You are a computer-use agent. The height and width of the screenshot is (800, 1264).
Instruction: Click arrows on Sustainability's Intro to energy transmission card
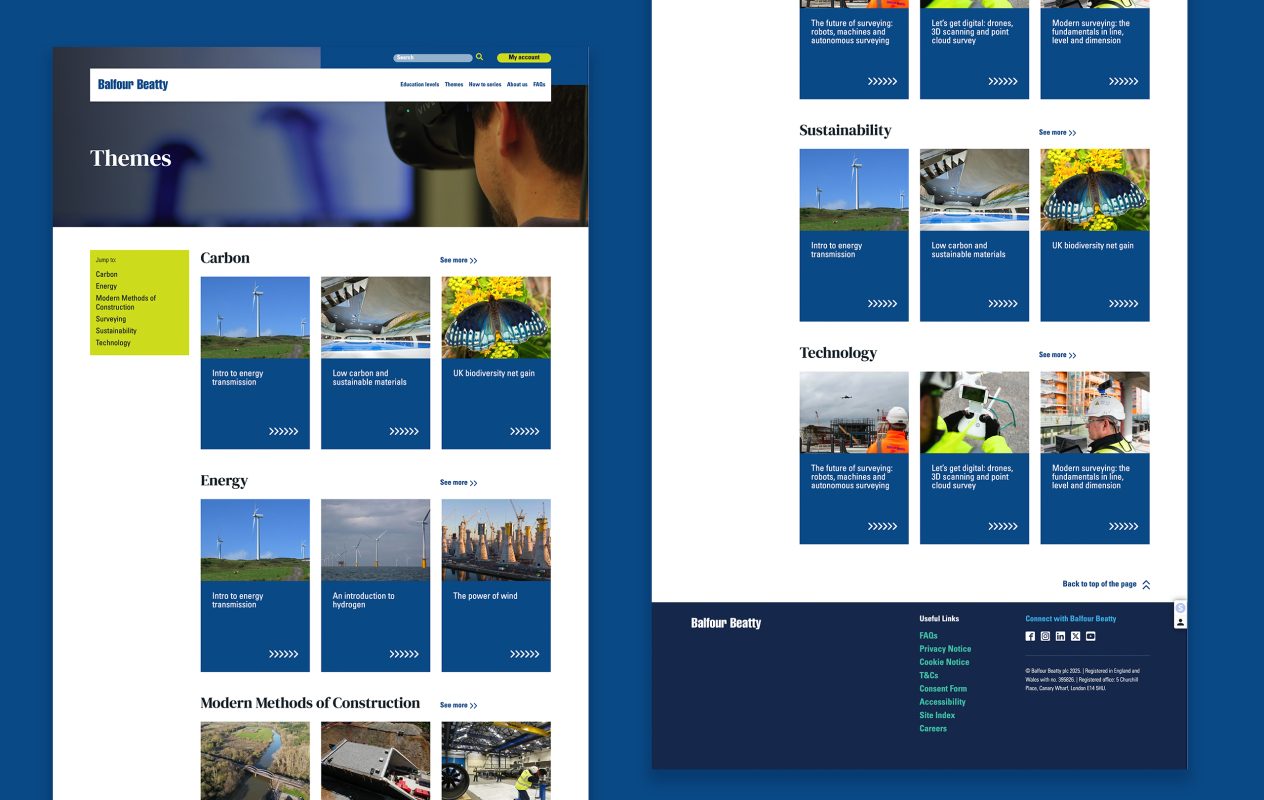(x=882, y=304)
